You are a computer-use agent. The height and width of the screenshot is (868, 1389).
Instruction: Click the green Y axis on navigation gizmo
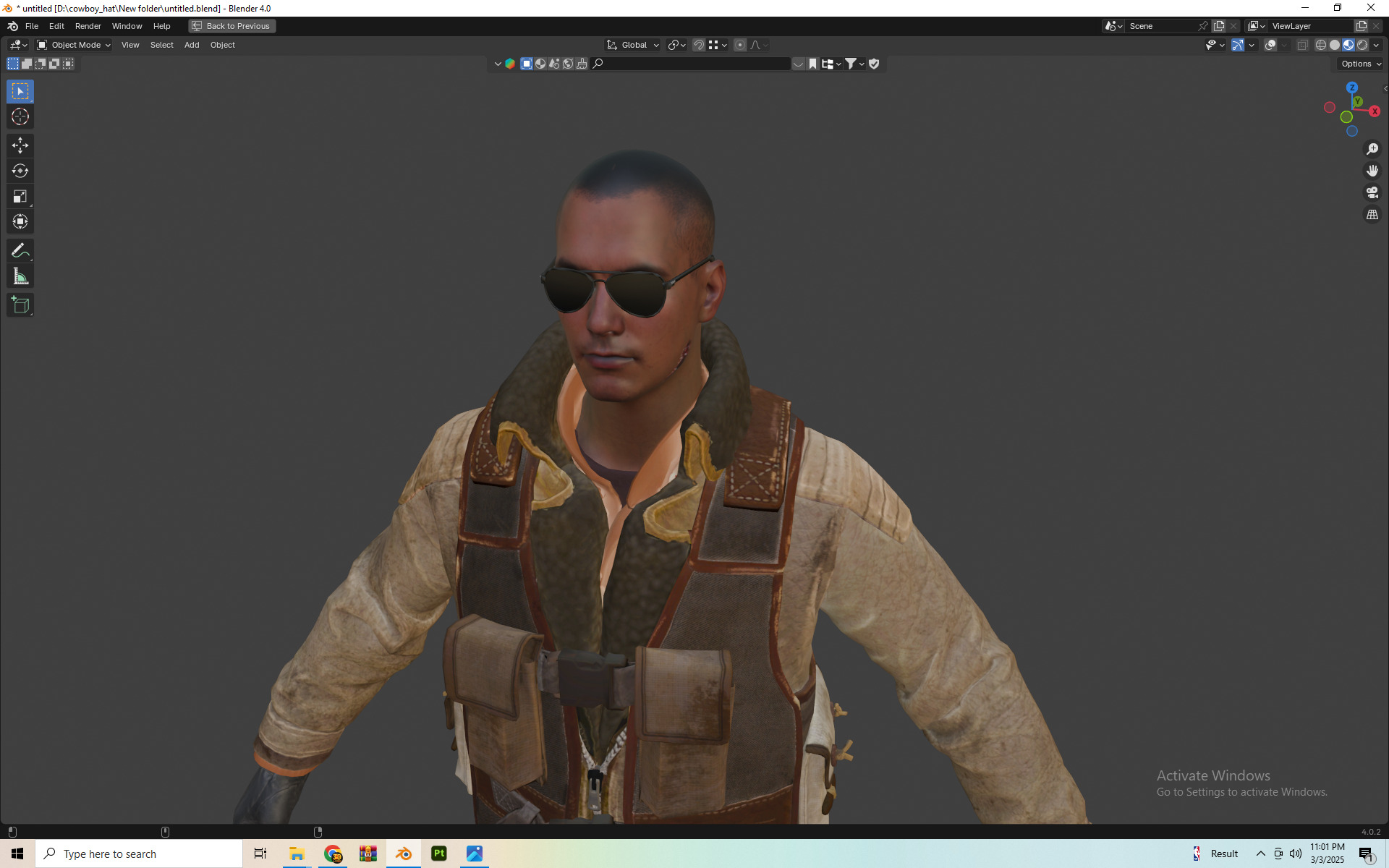click(1358, 102)
